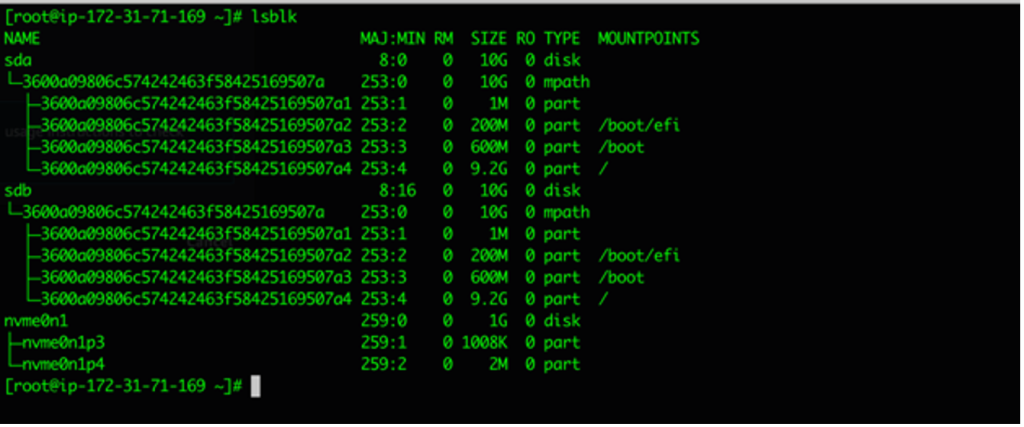
Task: Click the 1G size of nvme0n1
Action: [x=498, y=321]
